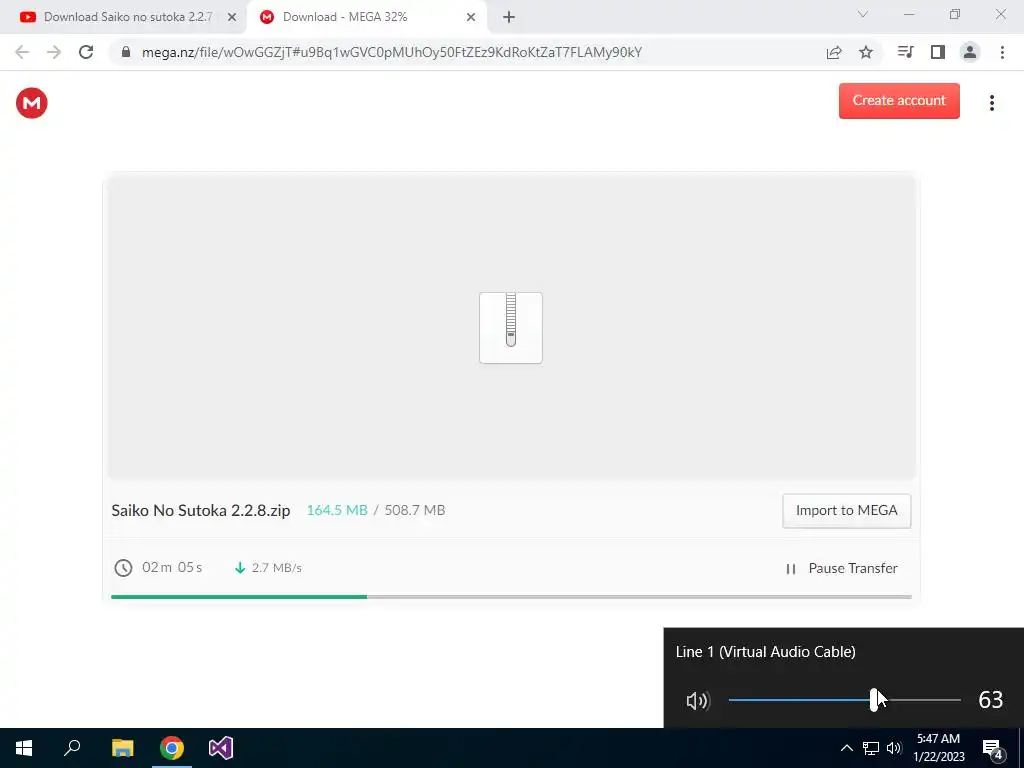Screen dimensions: 1024x768
Task: Open the Chrome profile icon
Action: click(970, 52)
